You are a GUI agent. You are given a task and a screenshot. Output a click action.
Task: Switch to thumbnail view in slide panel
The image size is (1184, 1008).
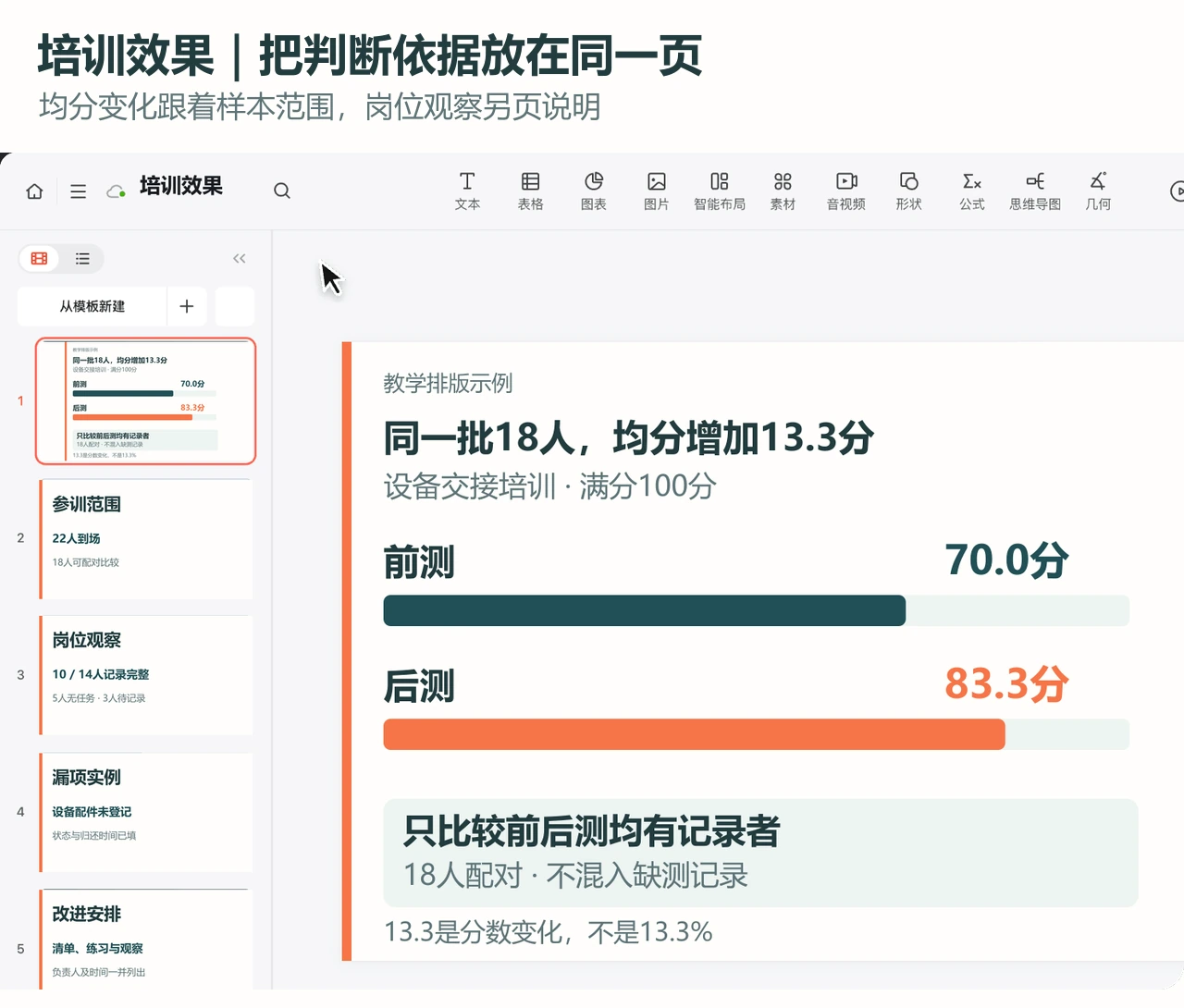click(x=40, y=259)
